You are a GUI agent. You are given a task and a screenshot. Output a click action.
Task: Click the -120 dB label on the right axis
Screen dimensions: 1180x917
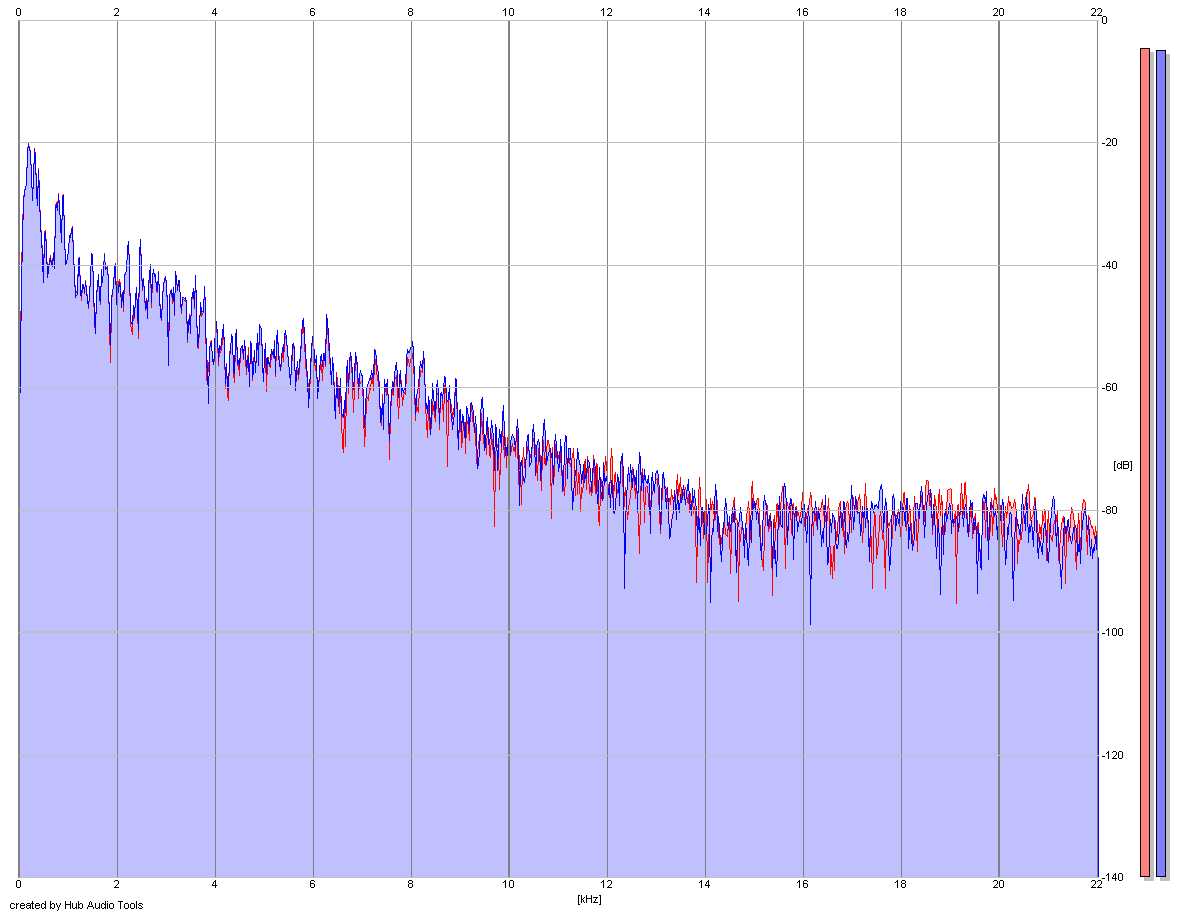point(1112,755)
